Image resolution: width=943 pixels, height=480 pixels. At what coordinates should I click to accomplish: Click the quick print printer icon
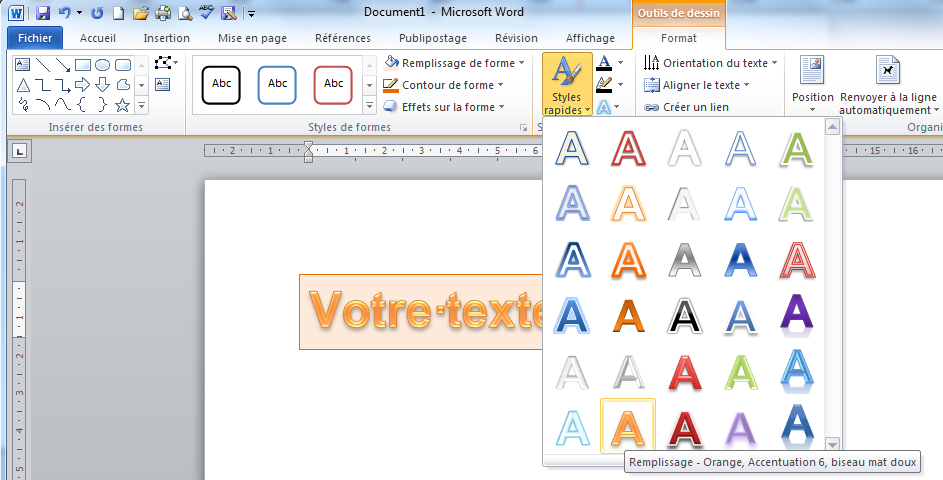tap(163, 13)
